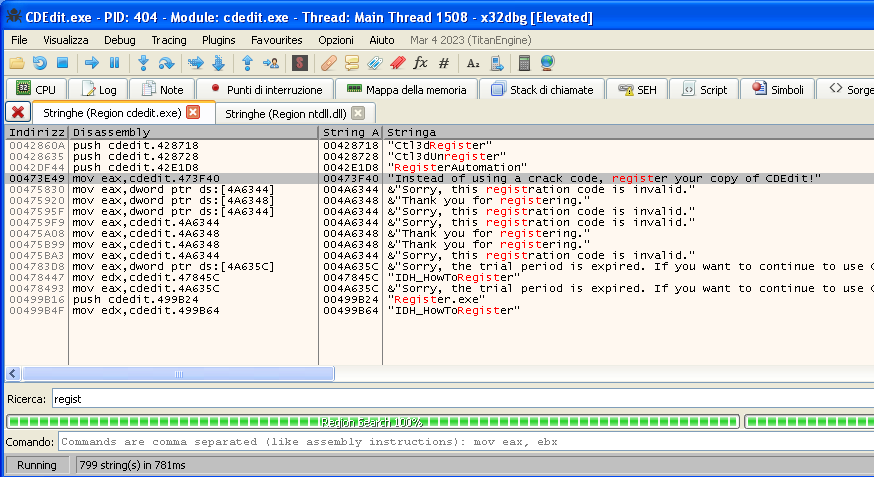The image size is (874, 477).
Task: Click the red X close-all-tabs button
Action: pos(18,112)
